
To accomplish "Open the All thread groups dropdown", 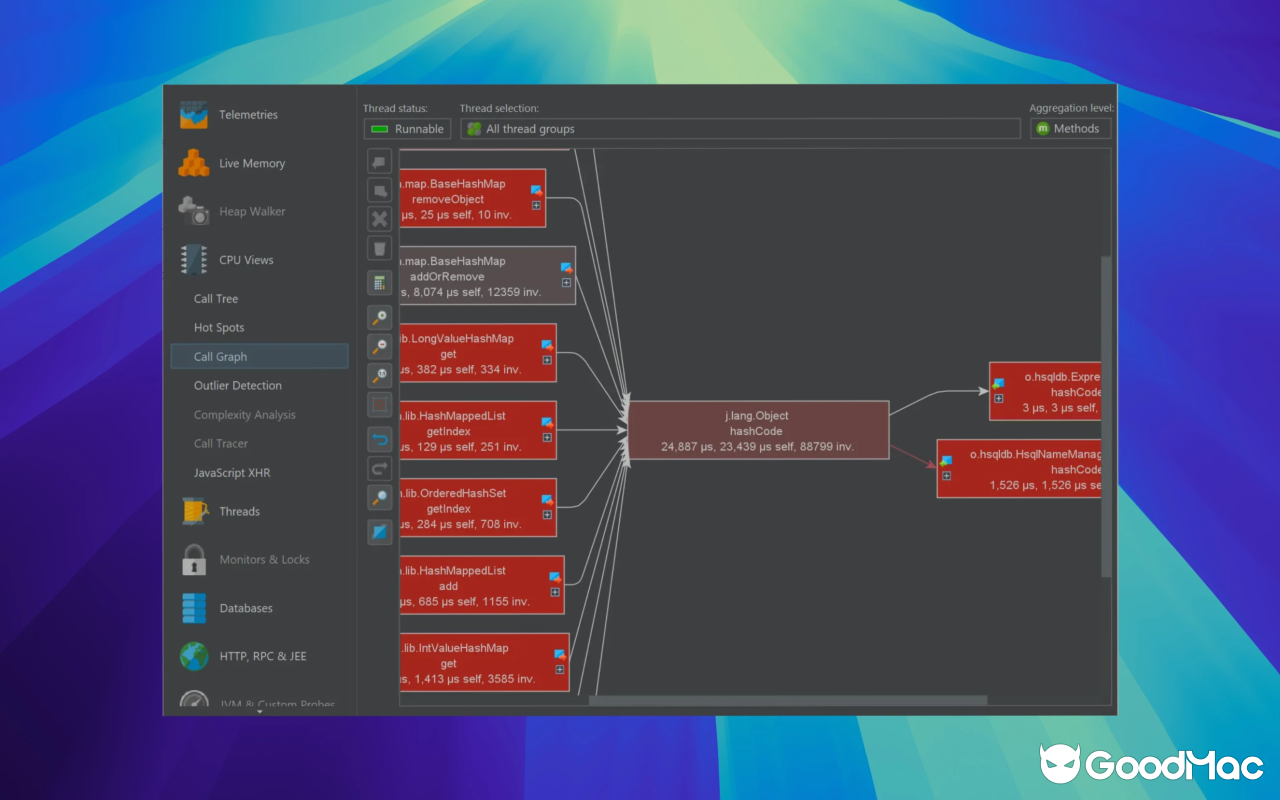I will tap(740, 128).
